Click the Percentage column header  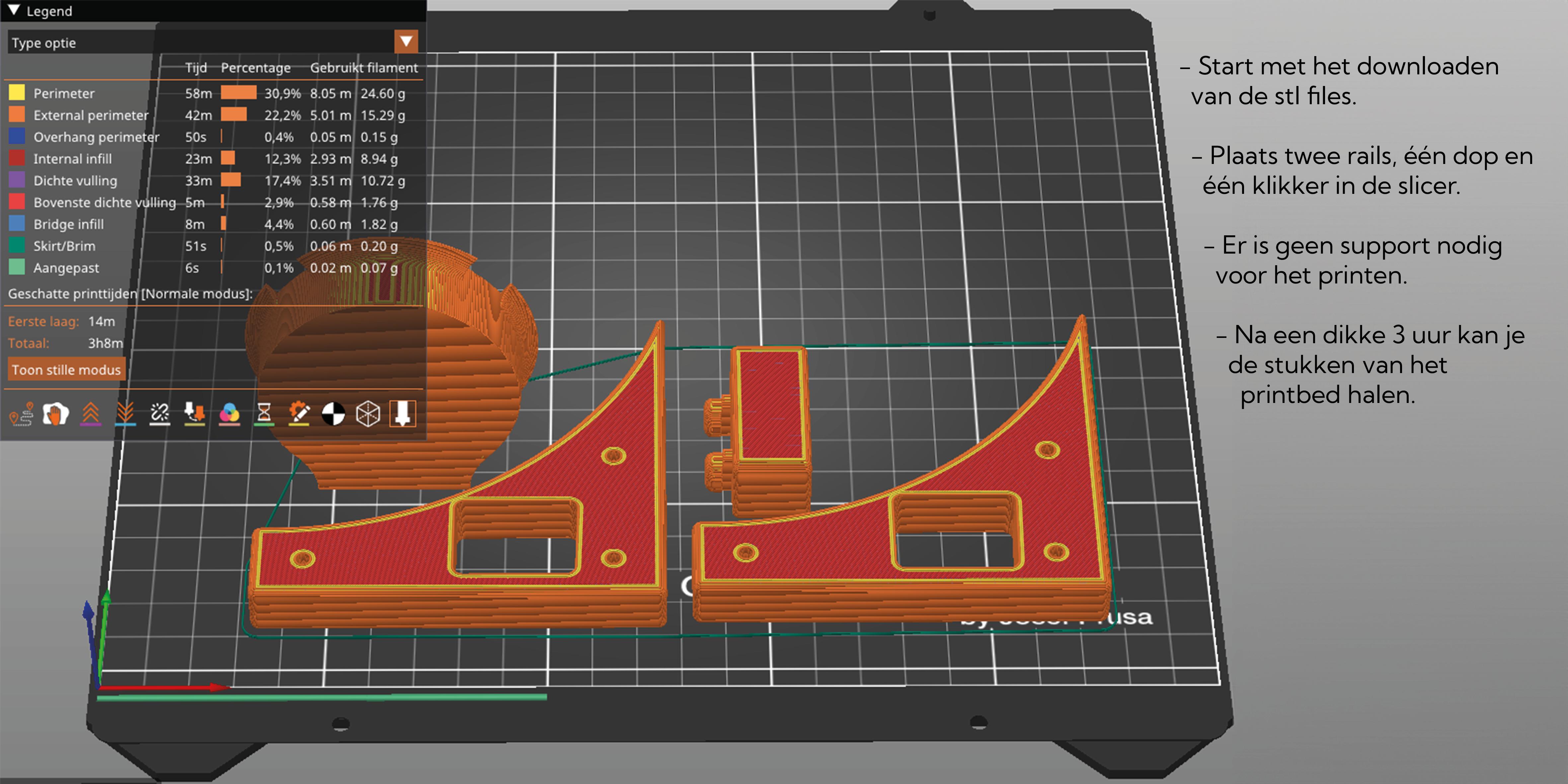[256, 68]
